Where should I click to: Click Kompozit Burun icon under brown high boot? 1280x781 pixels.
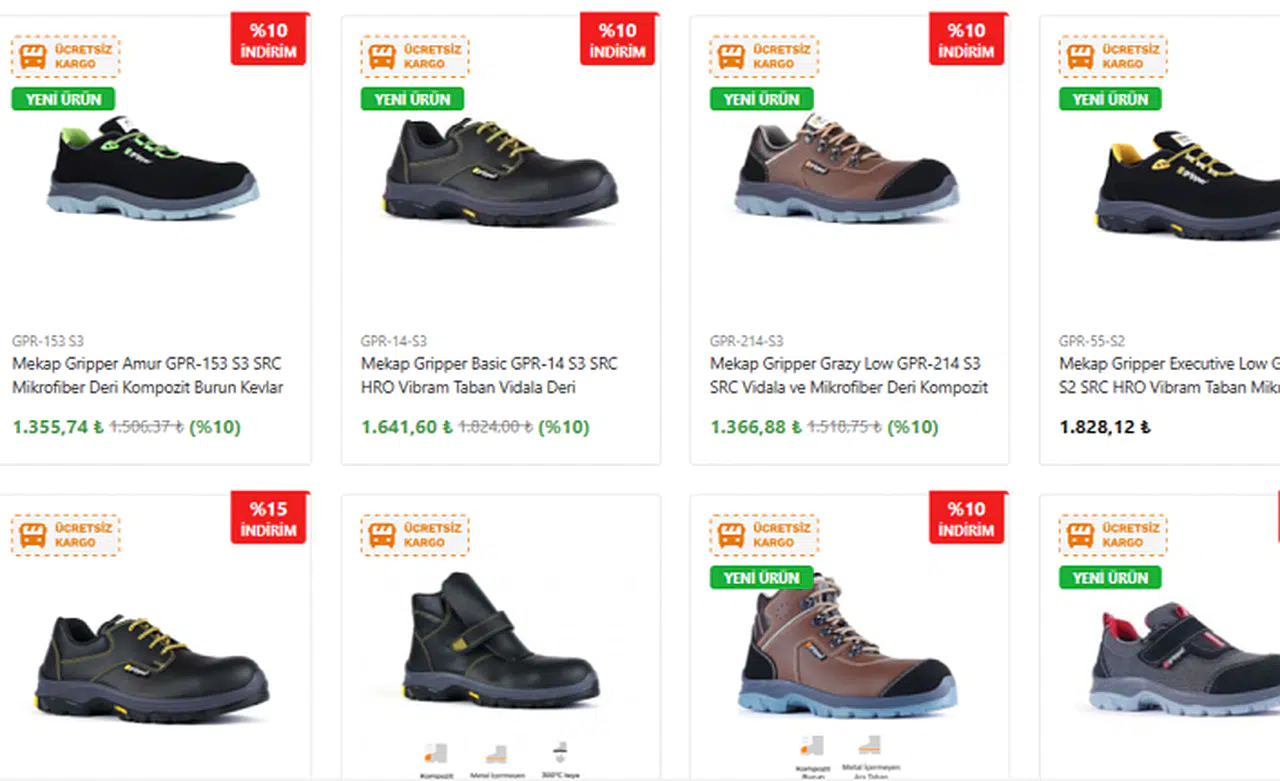pyautogui.click(x=811, y=752)
